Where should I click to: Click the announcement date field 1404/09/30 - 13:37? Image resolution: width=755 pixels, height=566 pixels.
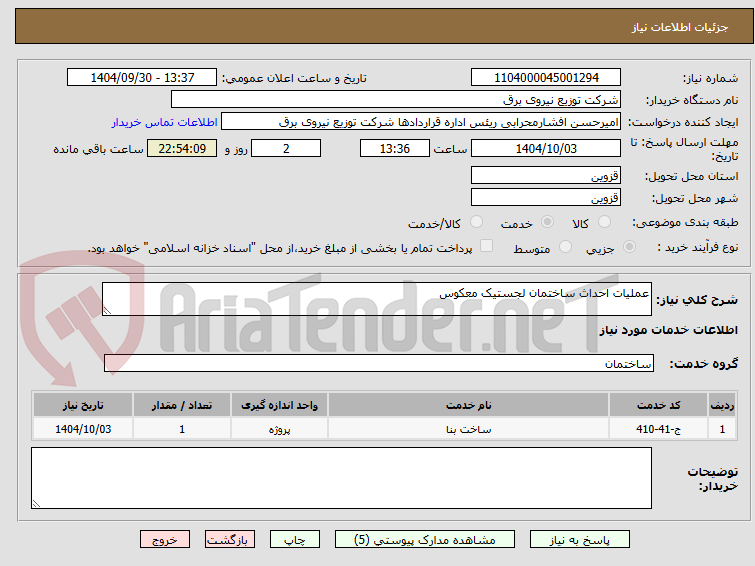(142, 78)
